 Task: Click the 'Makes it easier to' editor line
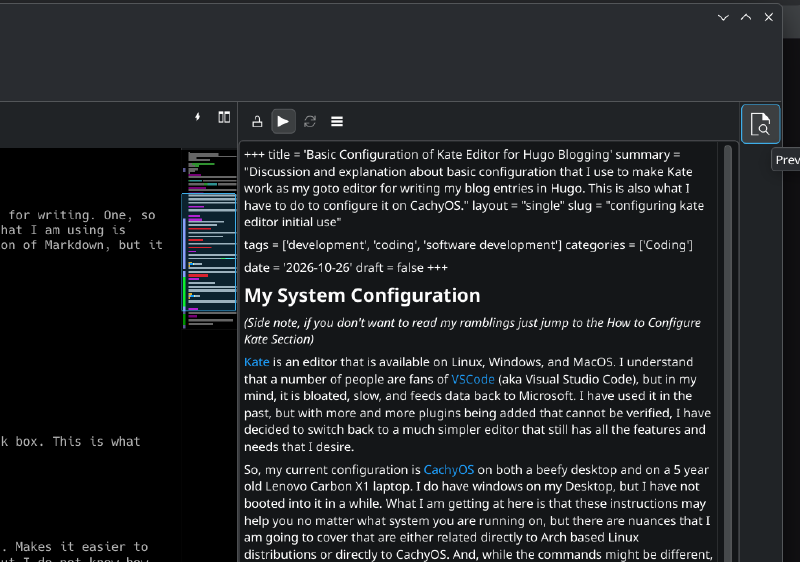pos(82,547)
